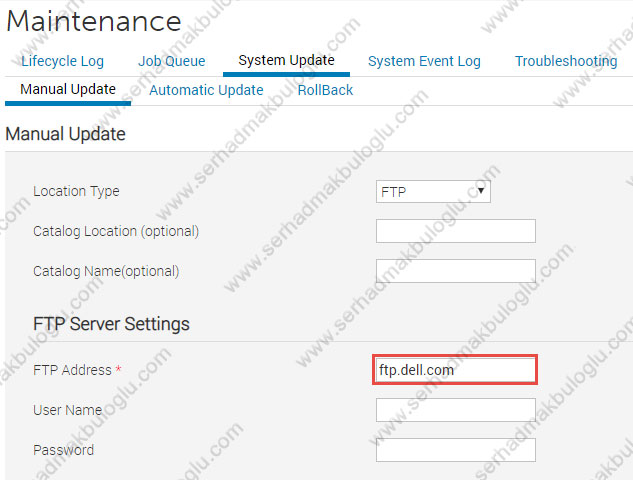Click the Catalog Location (optional) input field
Viewport: 633px width, 480px height.
pyautogui.click(x=456, y=231)
